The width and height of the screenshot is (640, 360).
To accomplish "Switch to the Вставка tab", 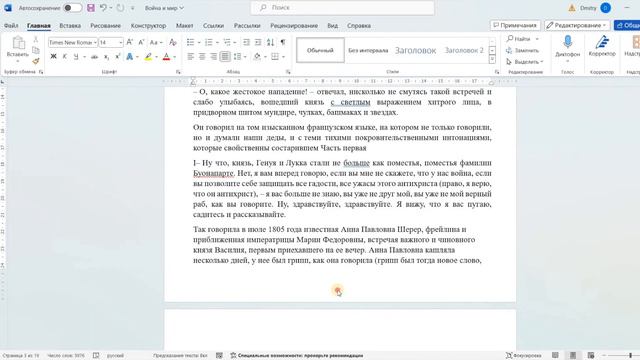I will coord(70,25).
